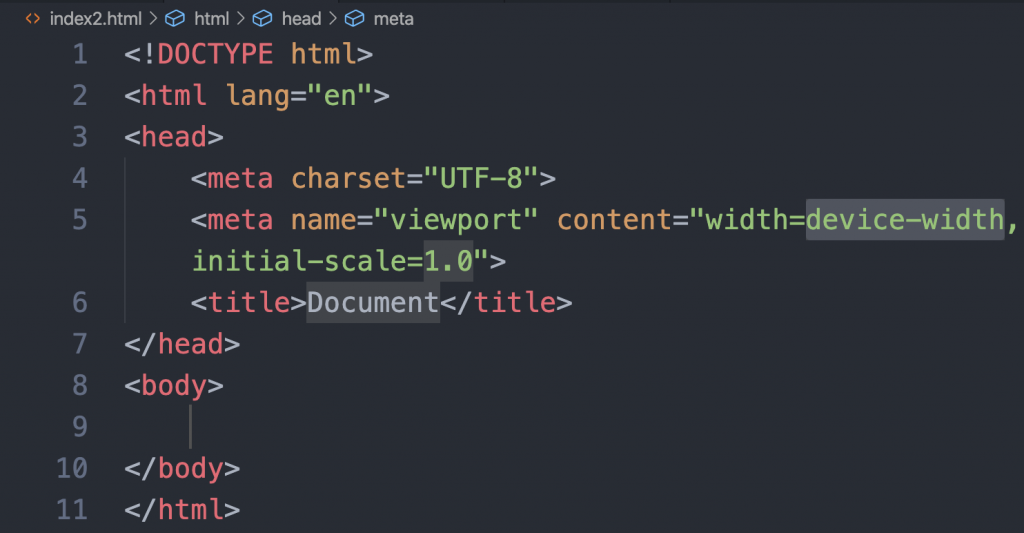
Task: Click the html element cube icon in breadcrumb
Action: pos(175,18)
